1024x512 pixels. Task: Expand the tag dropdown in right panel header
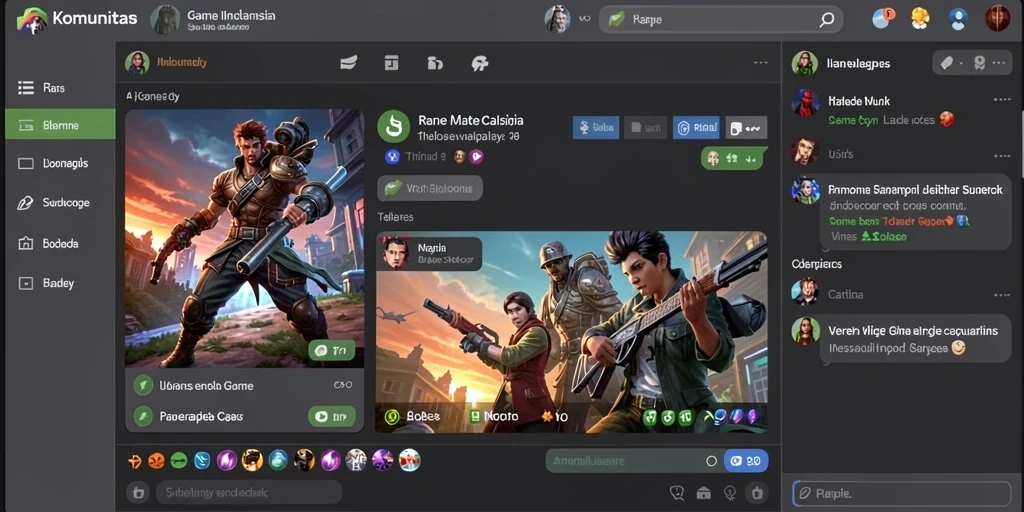[x=951, y=63]
